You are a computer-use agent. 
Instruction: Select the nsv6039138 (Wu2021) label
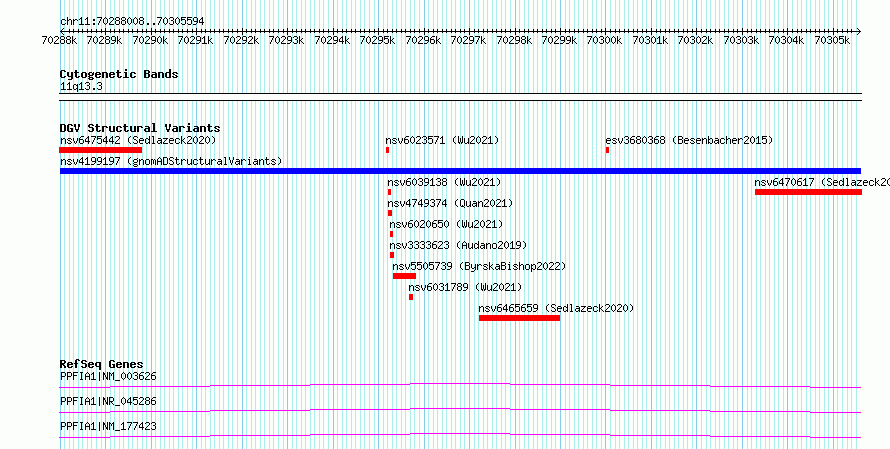[x=444, y=182]
